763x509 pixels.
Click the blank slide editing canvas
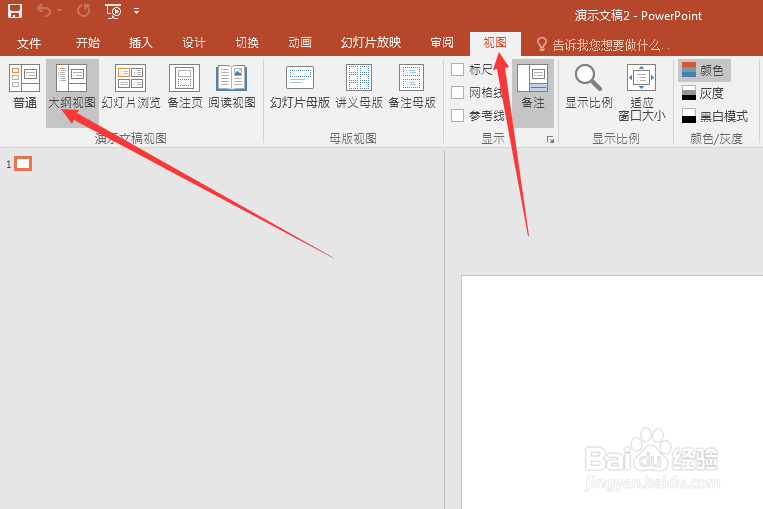click(612, 392)
